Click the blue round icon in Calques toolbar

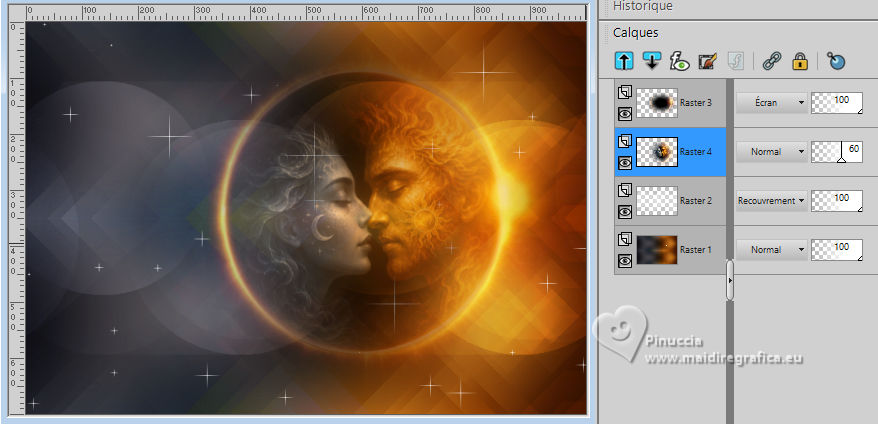[835, 60]
